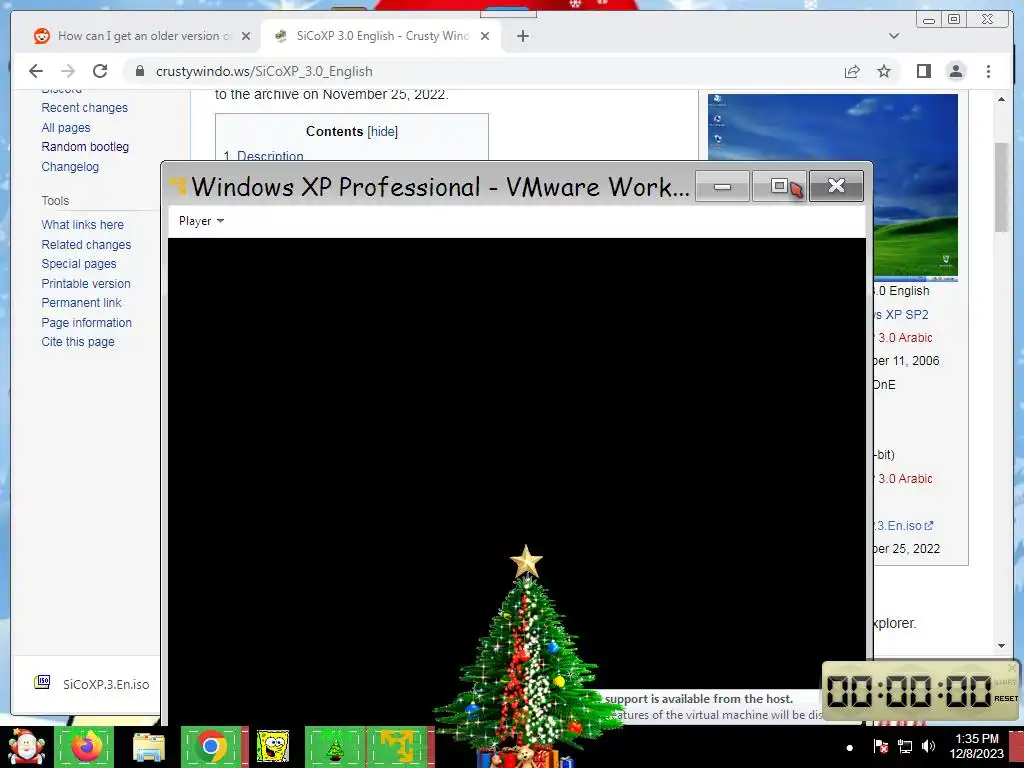Close the Reddit 'How can I get' tab

tap(246, 36)
